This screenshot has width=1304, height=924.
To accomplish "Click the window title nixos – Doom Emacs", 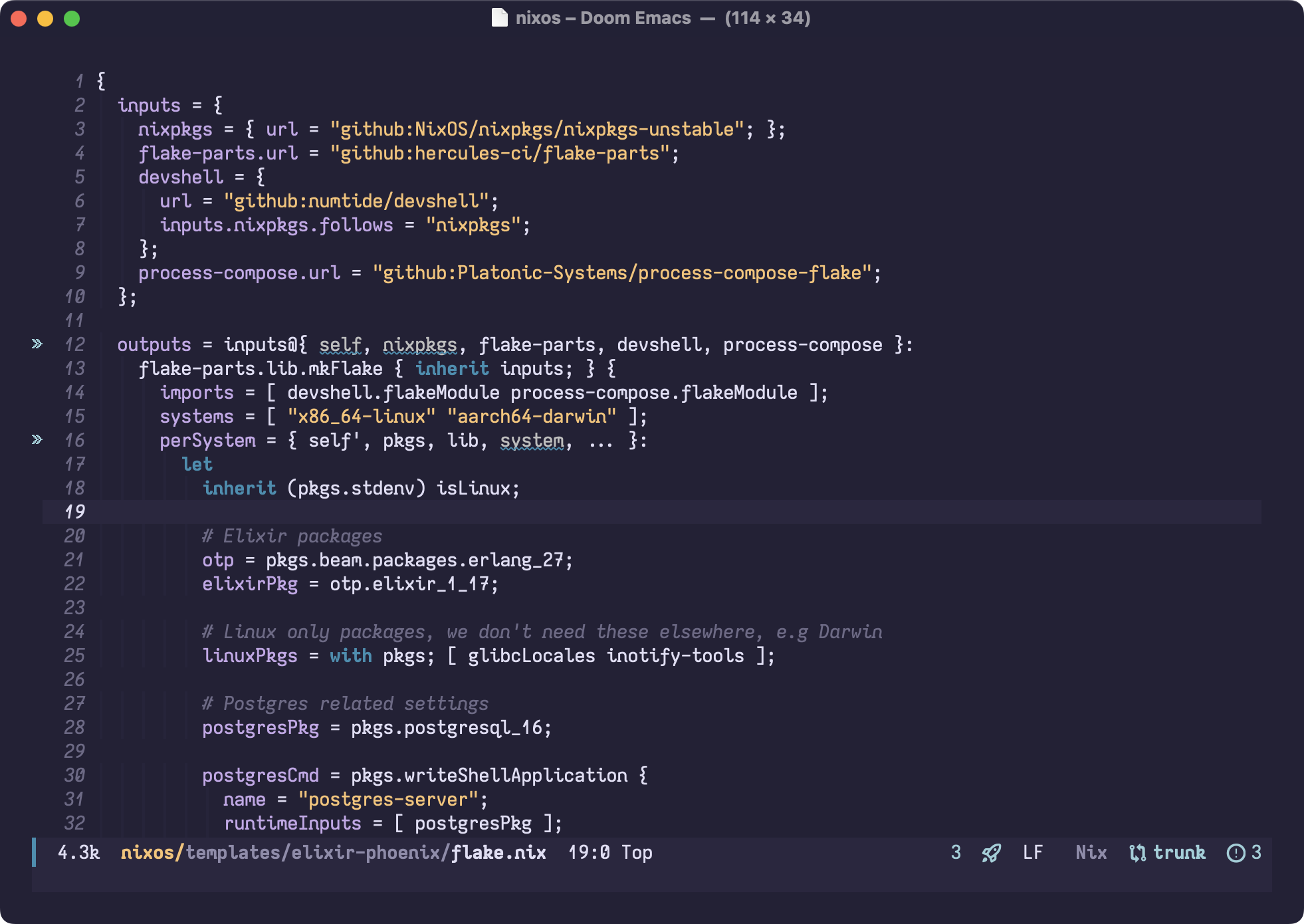I will tap(603, 18).
